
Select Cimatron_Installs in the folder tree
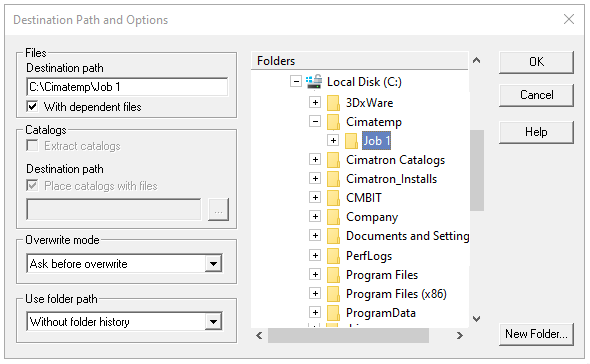click(391, 179)
